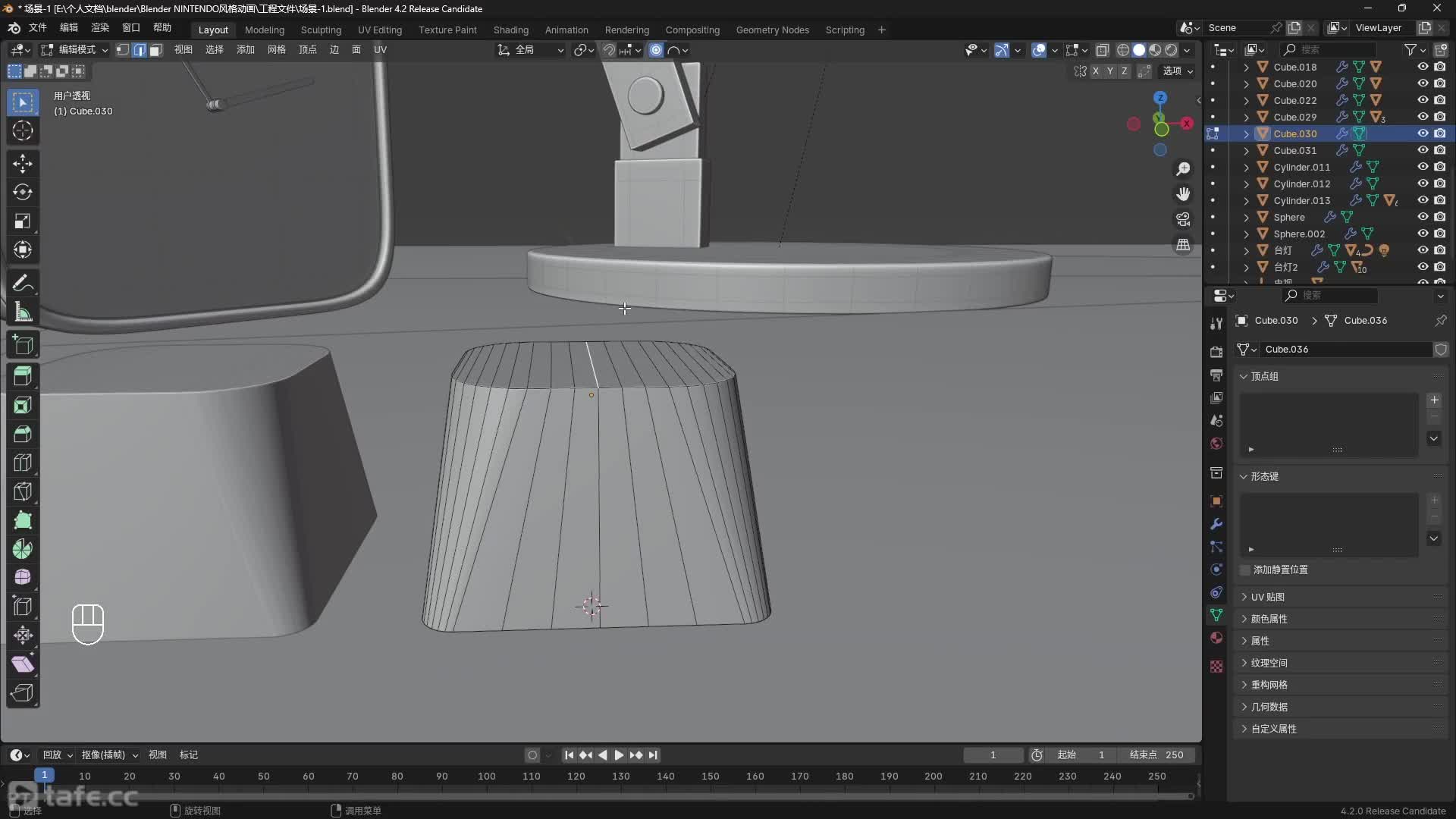This screenshot has width=1456, height=819.
Task: Toggle snapping magnet
Action: tap(609, 50)
